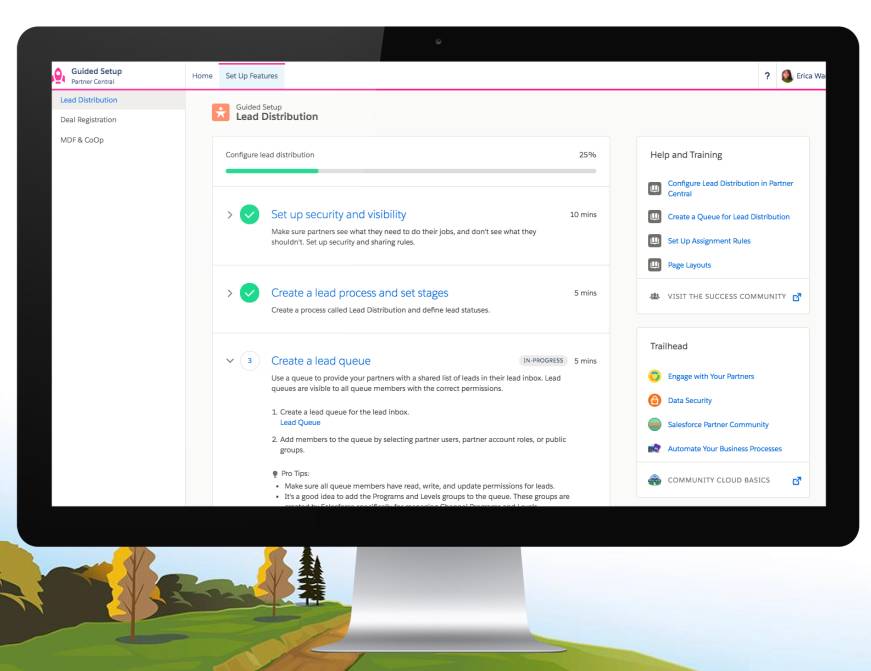Select the Set Up Features tab
The height and width of the screenshot is (671, 871).
coord(252,76)
